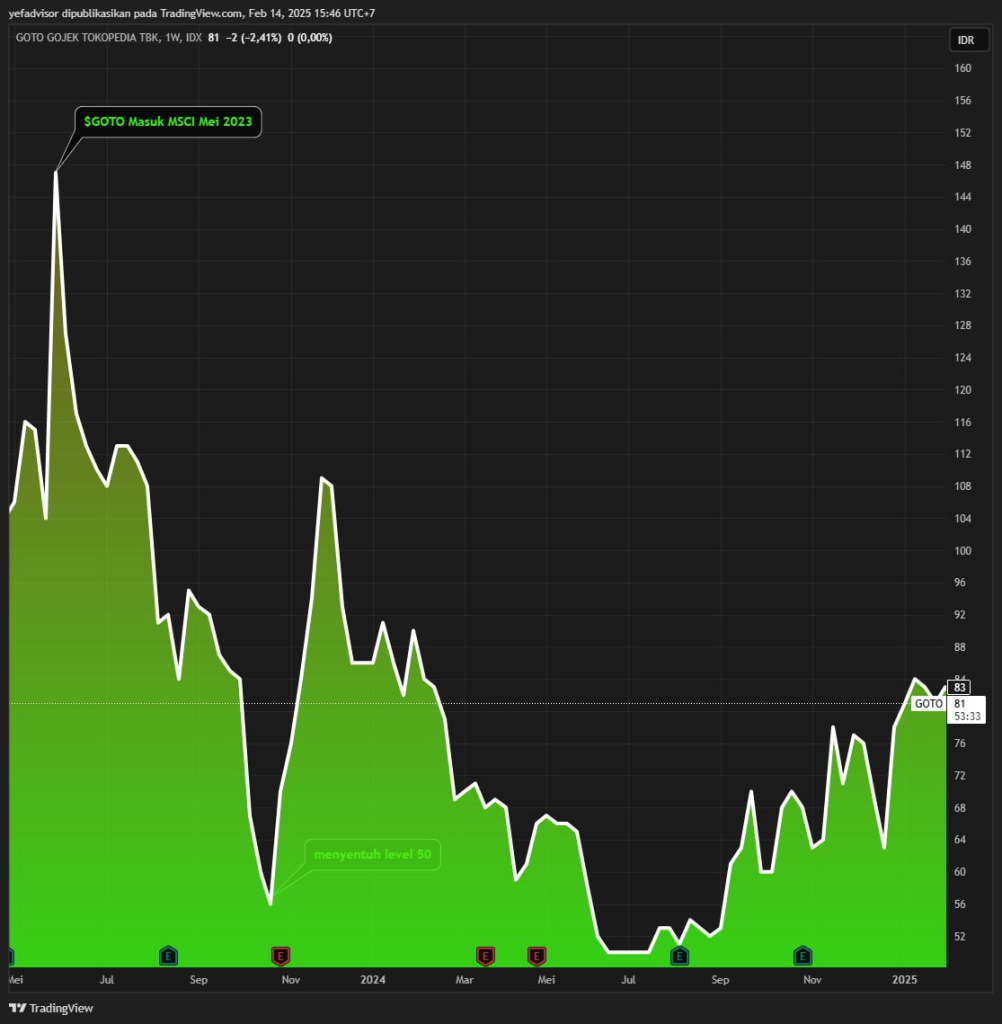Click the '120' price axis label
This screenshot has height=1024, width=1002.
pos(963,390)
